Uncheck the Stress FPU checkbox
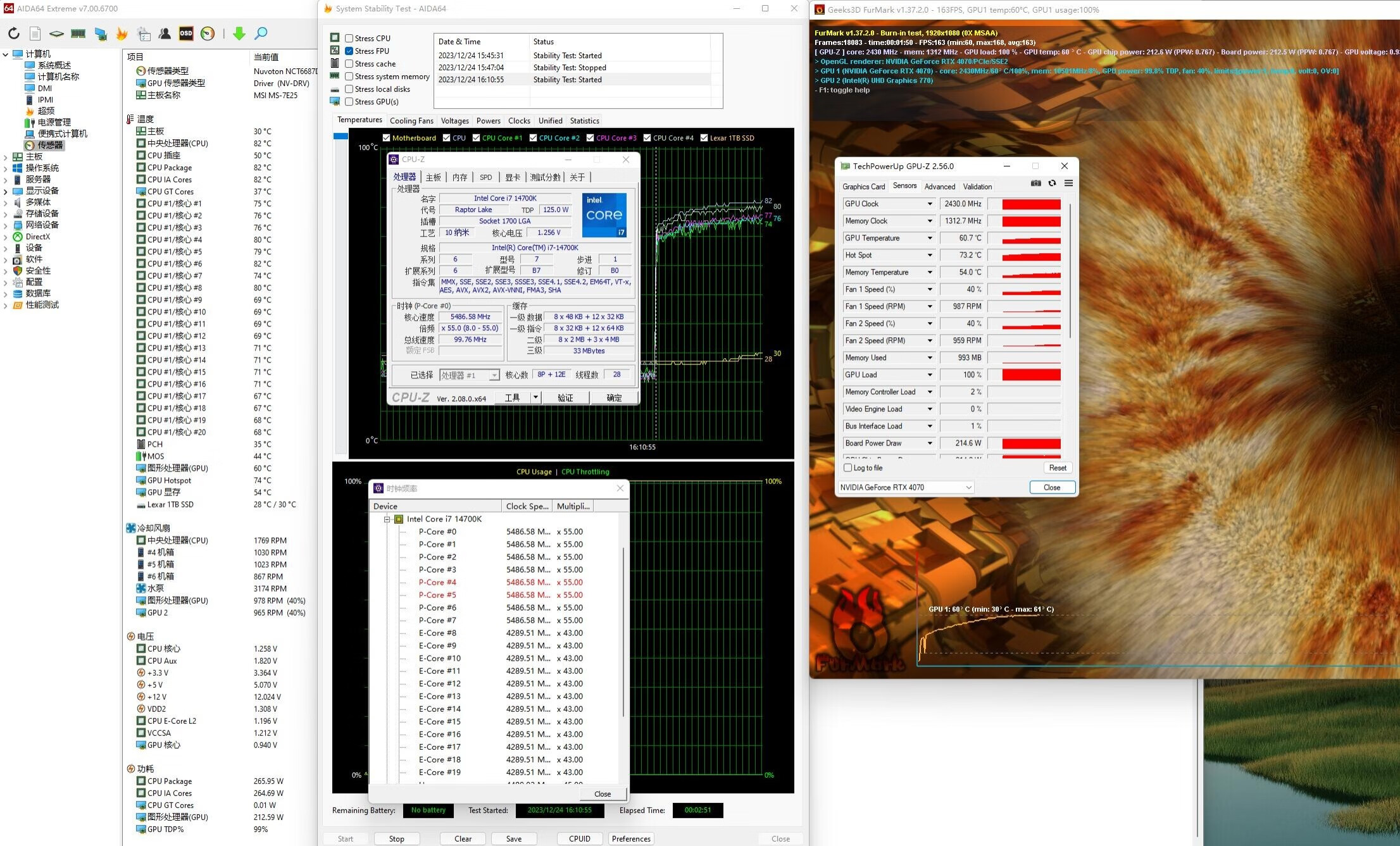Image resolution: width=1400 pixels, height=846 pixels. pyautogui.click(x=349, y=51)
